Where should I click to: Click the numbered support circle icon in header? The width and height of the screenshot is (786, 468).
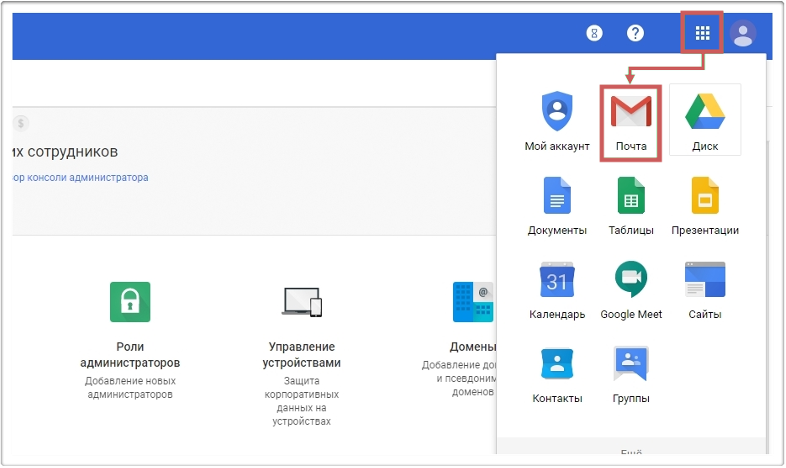(x=595, y=33)
